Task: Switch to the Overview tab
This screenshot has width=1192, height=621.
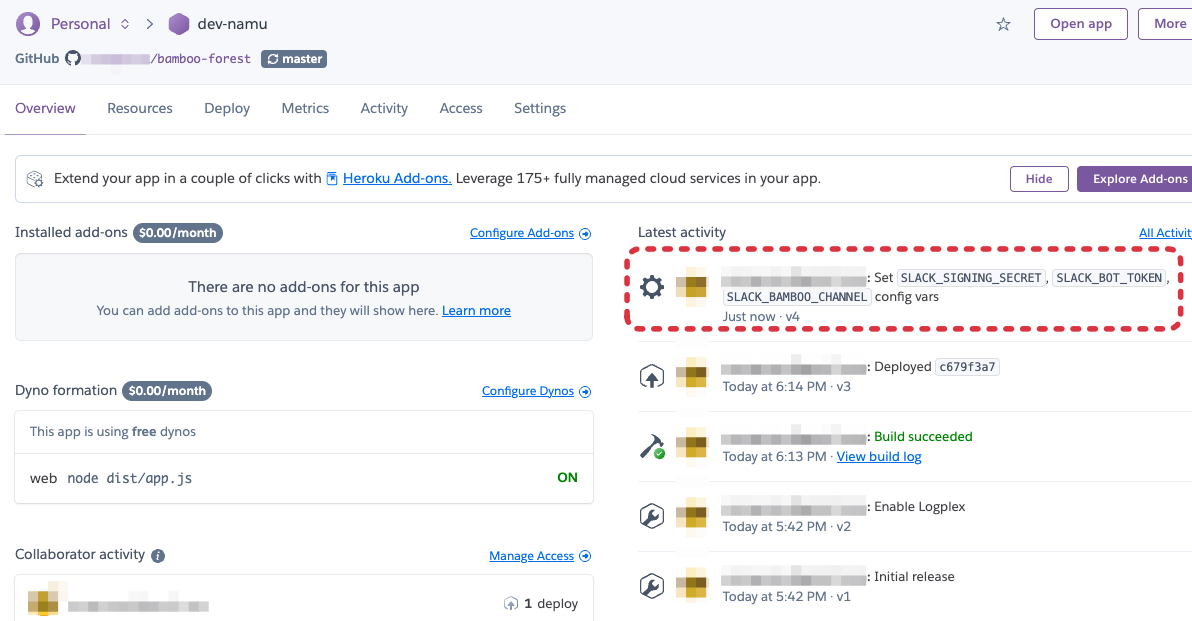Action: [45, 108]
